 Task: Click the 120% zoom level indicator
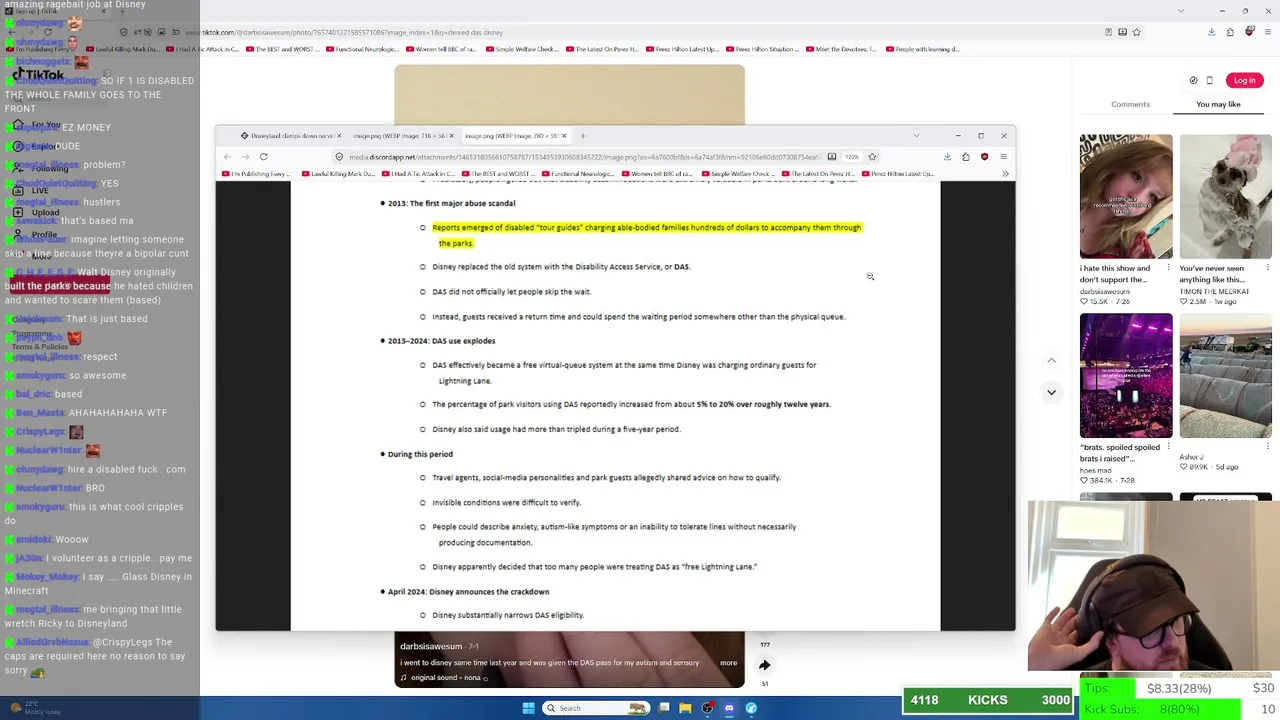[852, 157]
